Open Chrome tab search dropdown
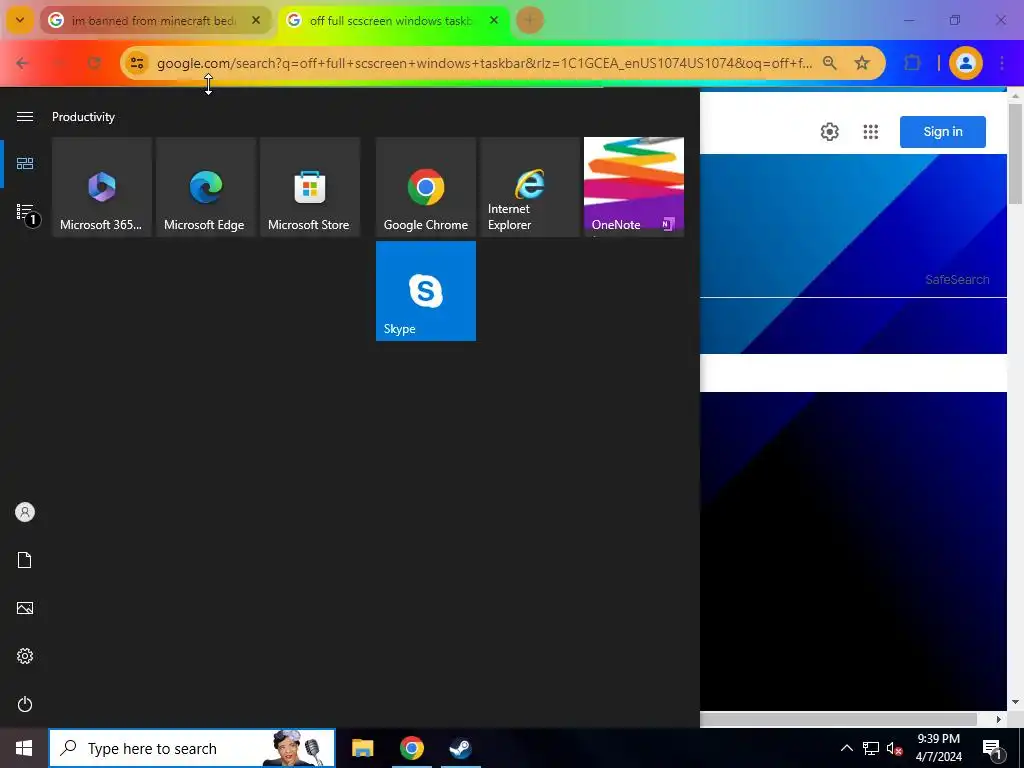The image size is (1024, 768). pos(20,20)
